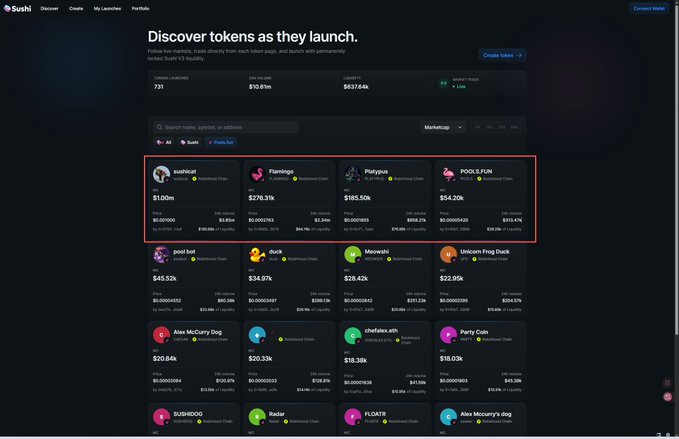Image resolution: width=679 pixels, height=439 pixels.
Task: Click the $34.97k market cap on duck
Action: [x=260, y=278]
